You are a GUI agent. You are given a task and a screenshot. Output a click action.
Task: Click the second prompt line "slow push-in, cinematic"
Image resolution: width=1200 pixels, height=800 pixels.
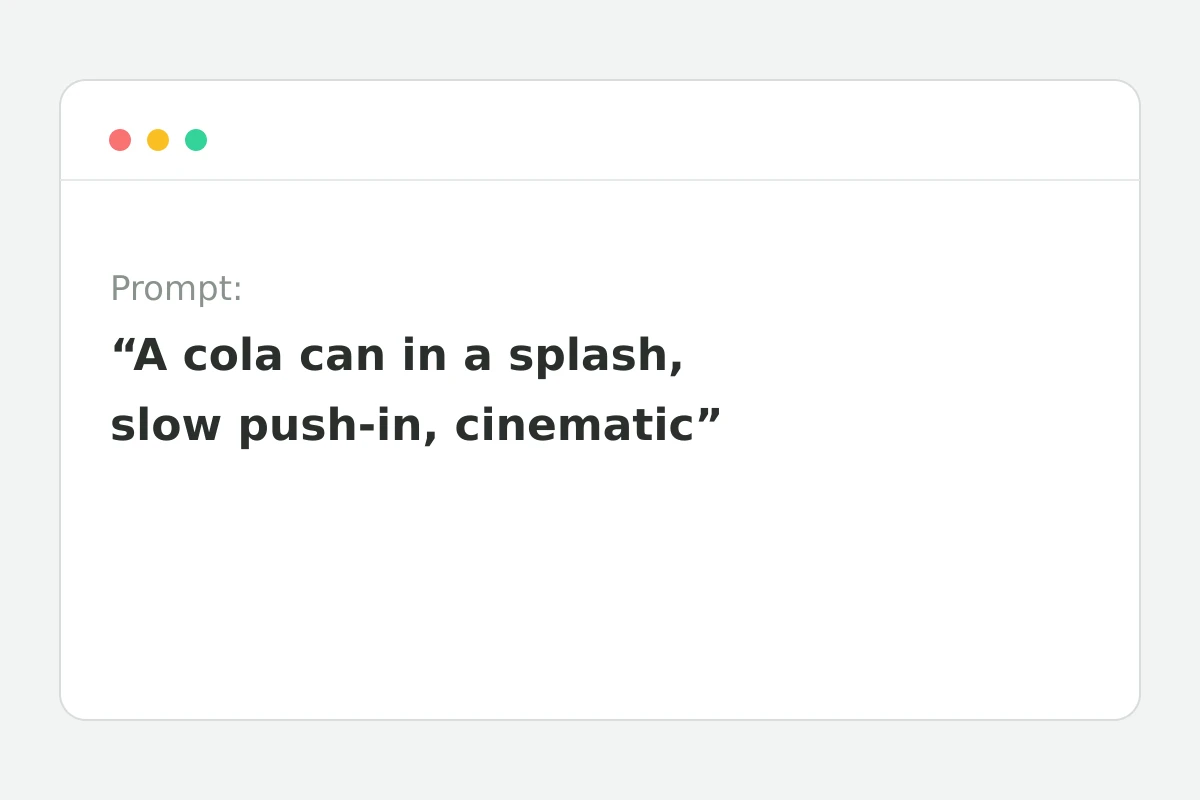(x=415, y=426)
